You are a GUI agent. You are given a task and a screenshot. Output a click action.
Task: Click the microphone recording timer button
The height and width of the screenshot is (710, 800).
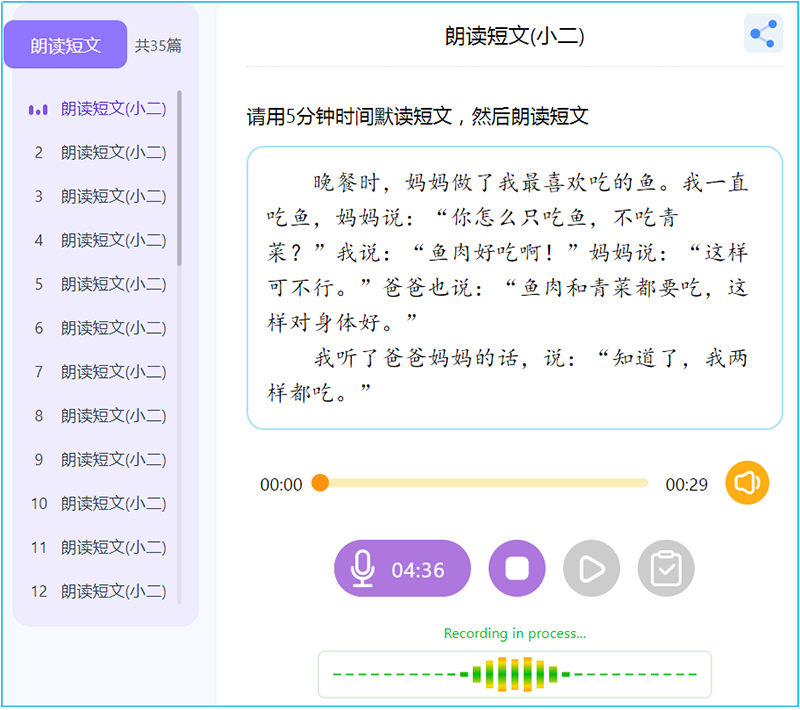[402, 569]
